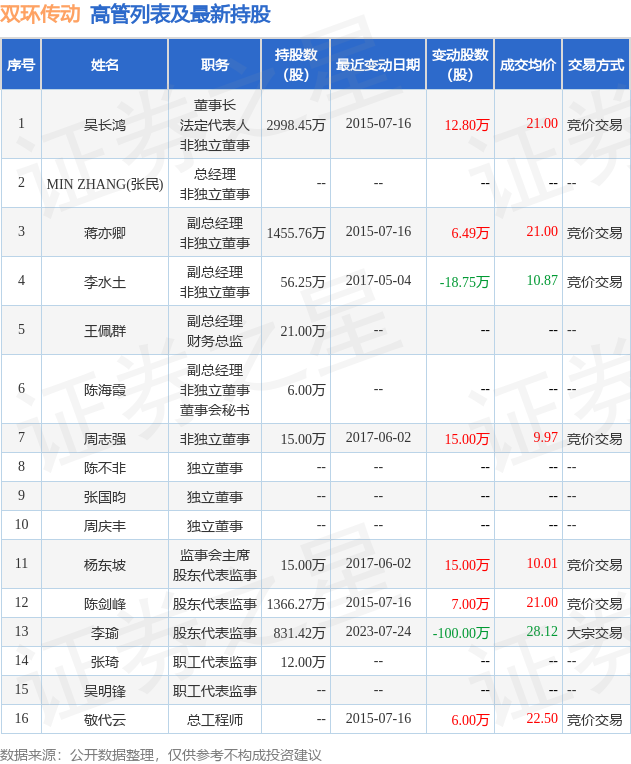Click the name 王佩群
The width and height of the screenshot is (631, 764).
tap(105, 331)
